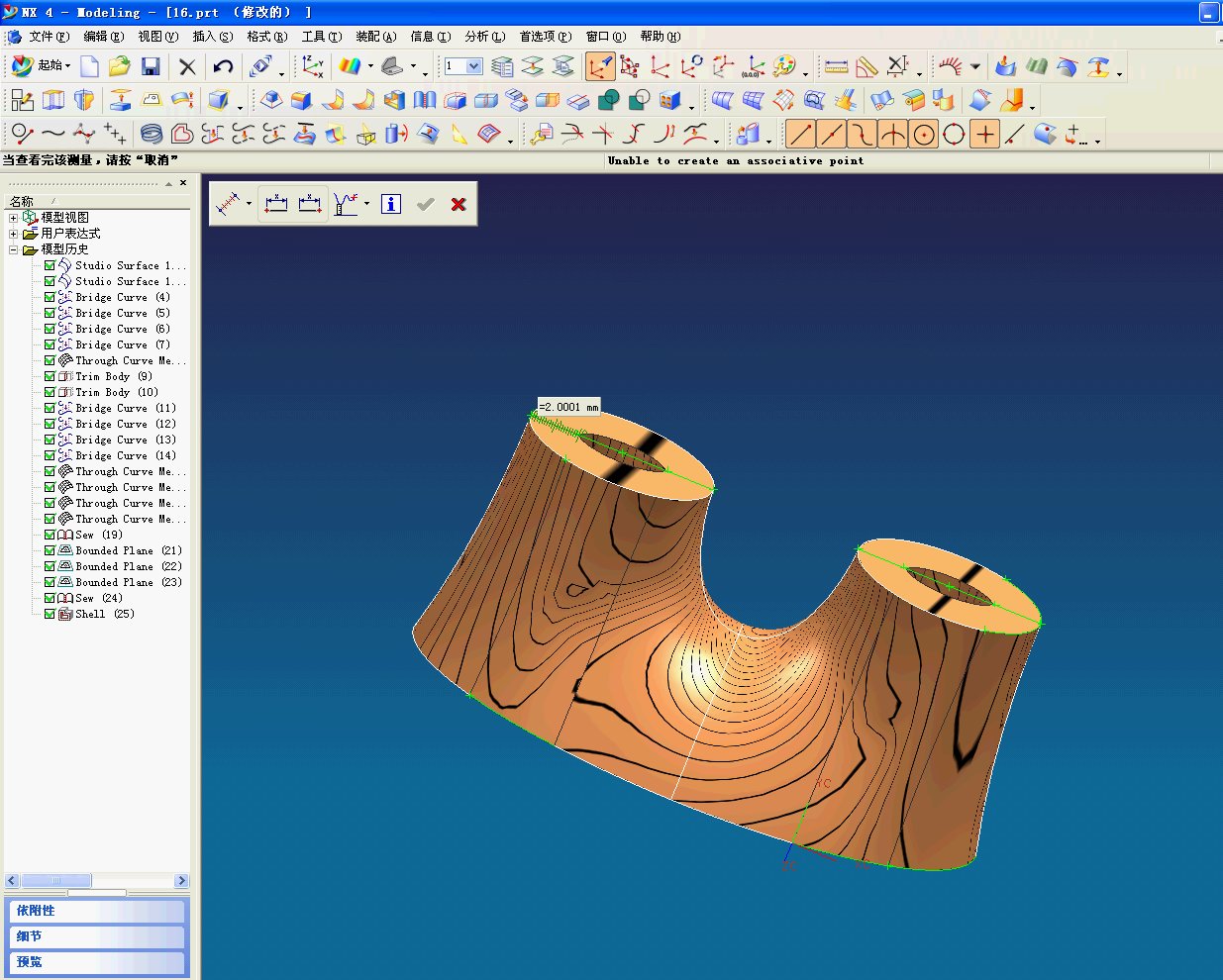Open the 文件(F) menu
The width and height of the screenshot is (1223, 980).
49,37
